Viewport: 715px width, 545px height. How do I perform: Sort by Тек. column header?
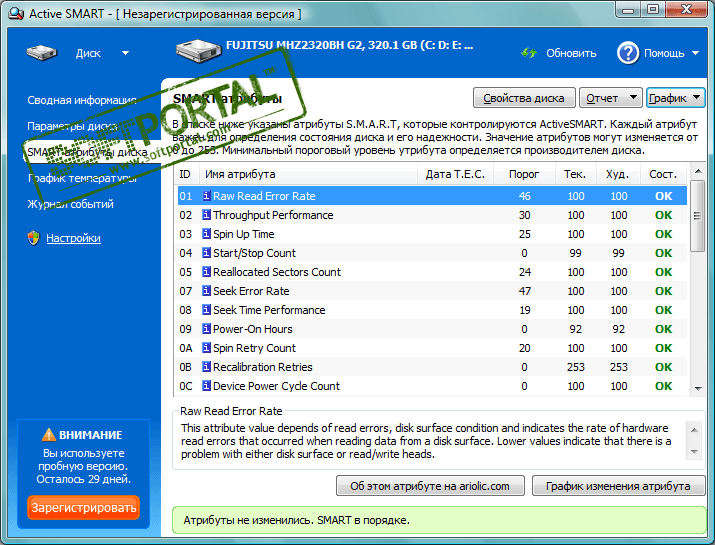(575, 174)
